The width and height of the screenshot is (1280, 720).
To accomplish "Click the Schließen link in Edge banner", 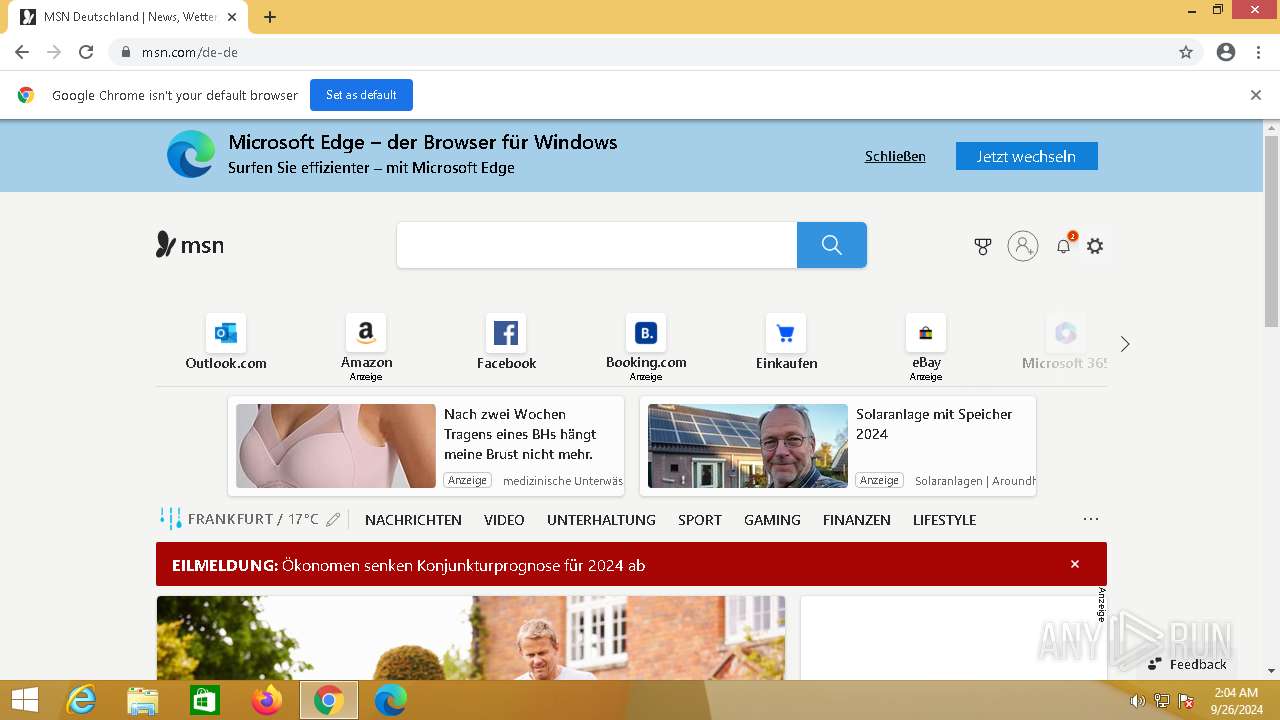I will coord(895,156).
